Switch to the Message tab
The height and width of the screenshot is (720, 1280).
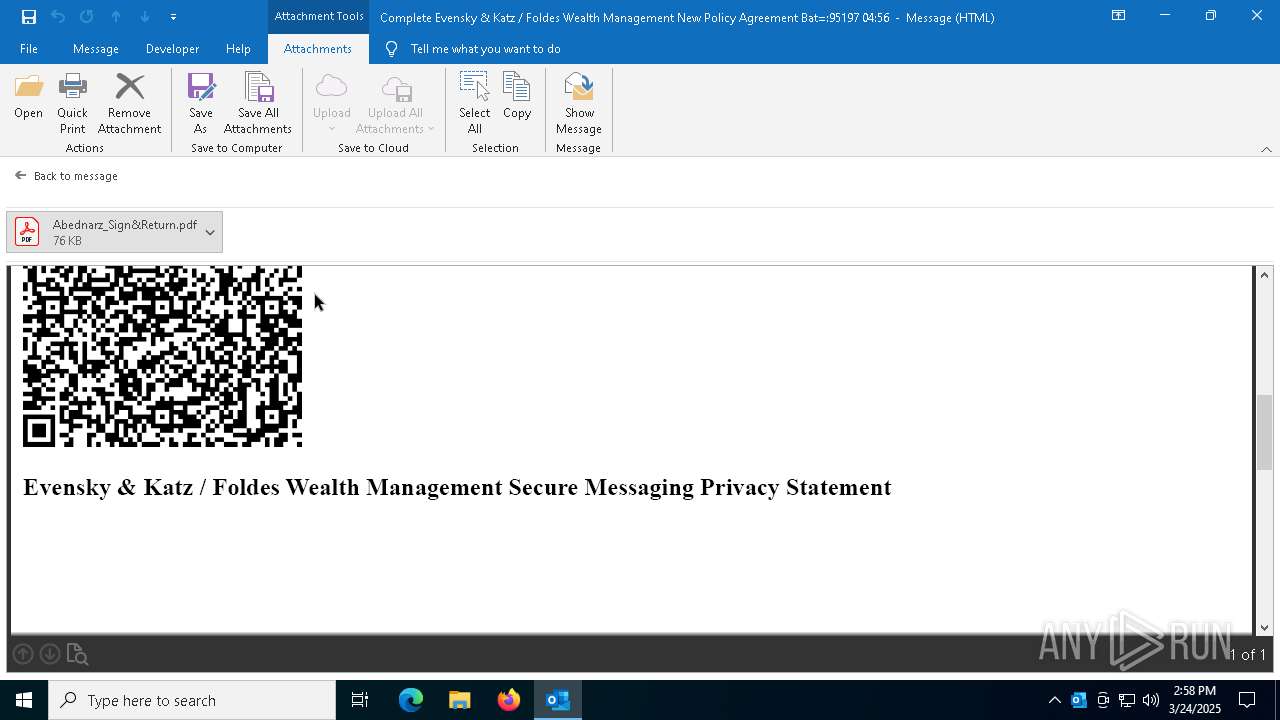[x=96, y=49]
